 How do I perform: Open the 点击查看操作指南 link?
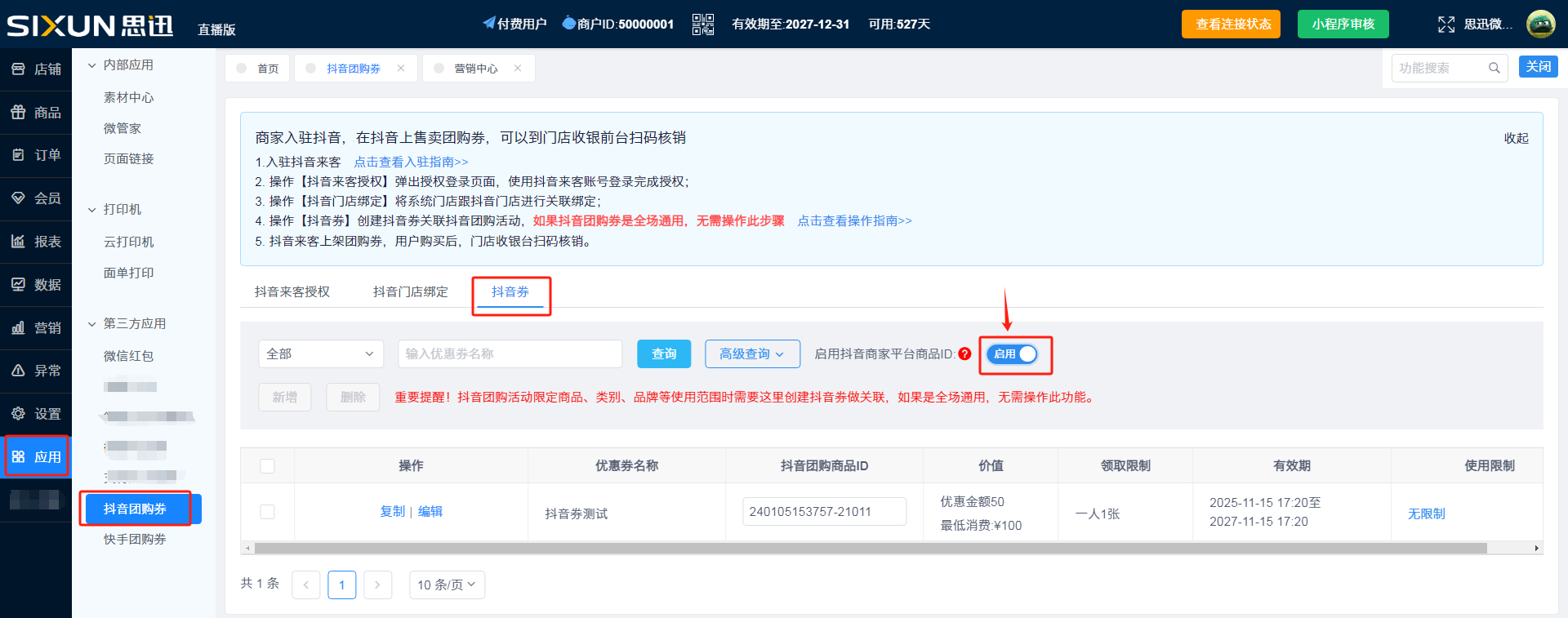854,221
